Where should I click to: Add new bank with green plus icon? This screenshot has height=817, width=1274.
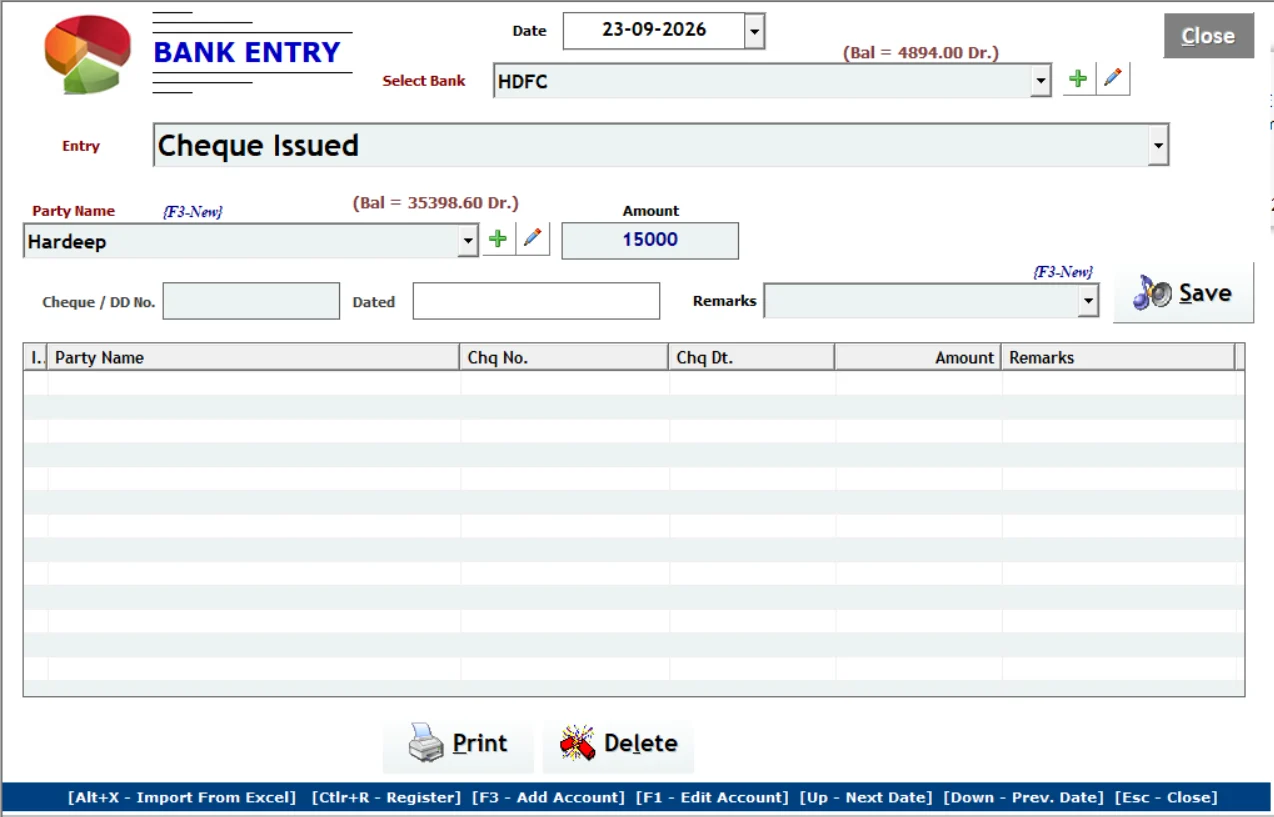tap(1078, 79)
